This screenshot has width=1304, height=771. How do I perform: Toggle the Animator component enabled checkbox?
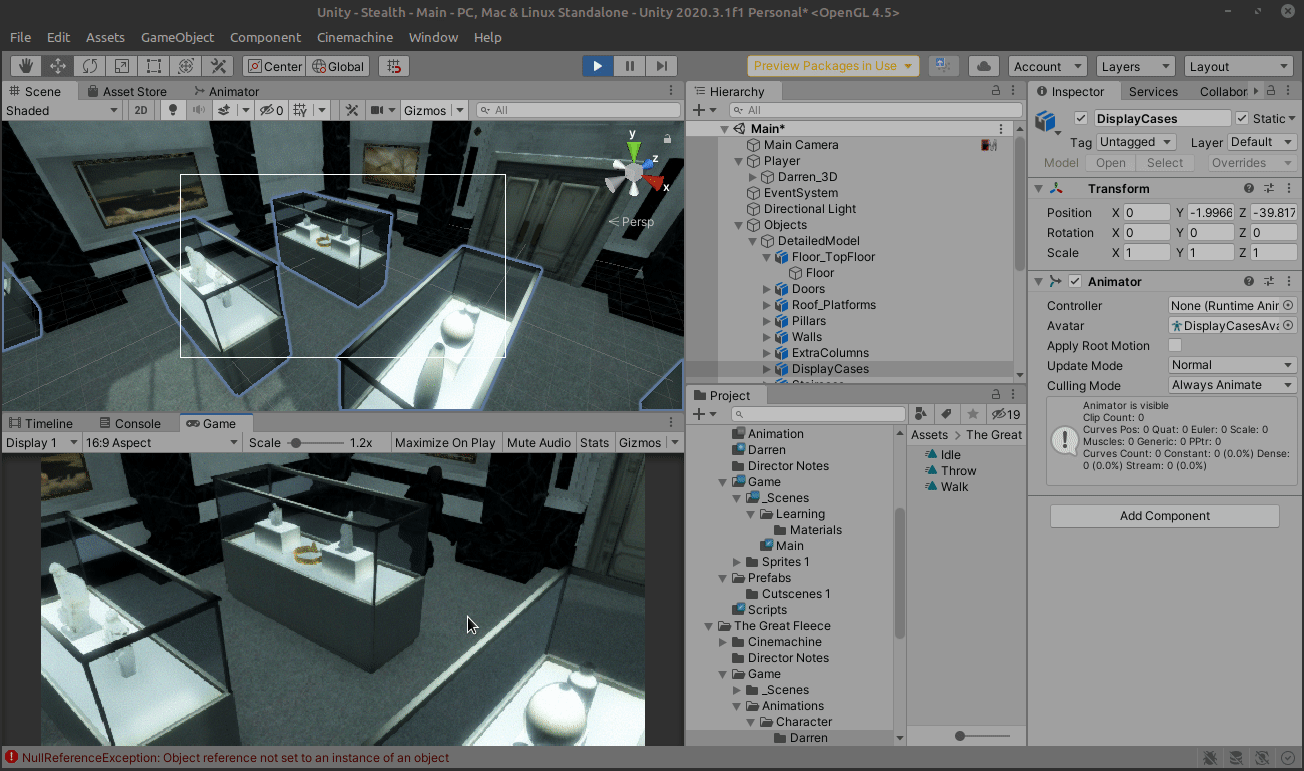click(x=1075, y=281)
